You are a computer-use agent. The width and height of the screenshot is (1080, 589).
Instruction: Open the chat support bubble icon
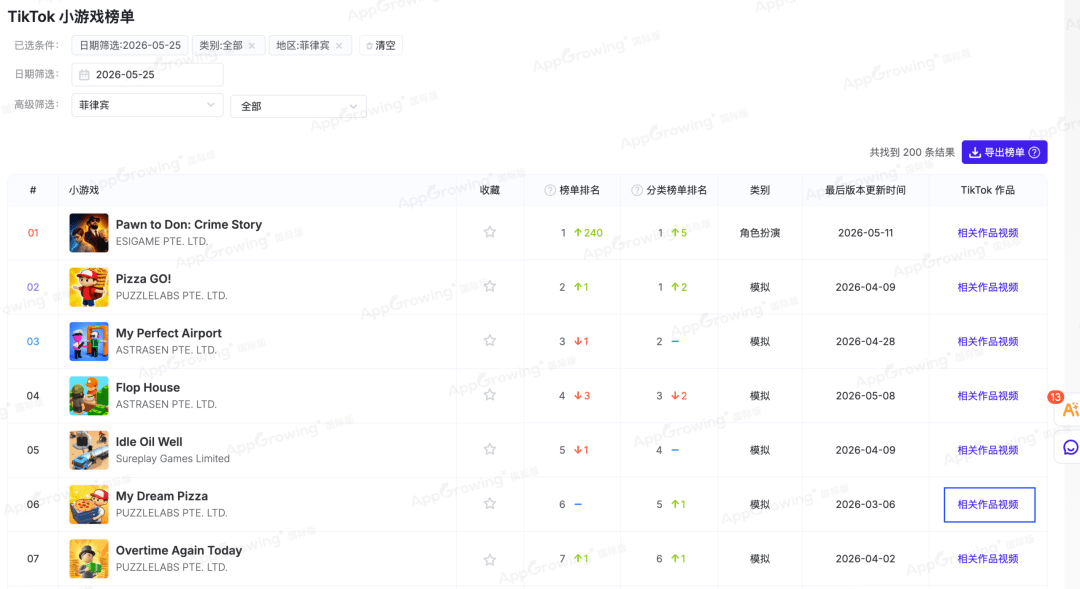click(1070, 448)
